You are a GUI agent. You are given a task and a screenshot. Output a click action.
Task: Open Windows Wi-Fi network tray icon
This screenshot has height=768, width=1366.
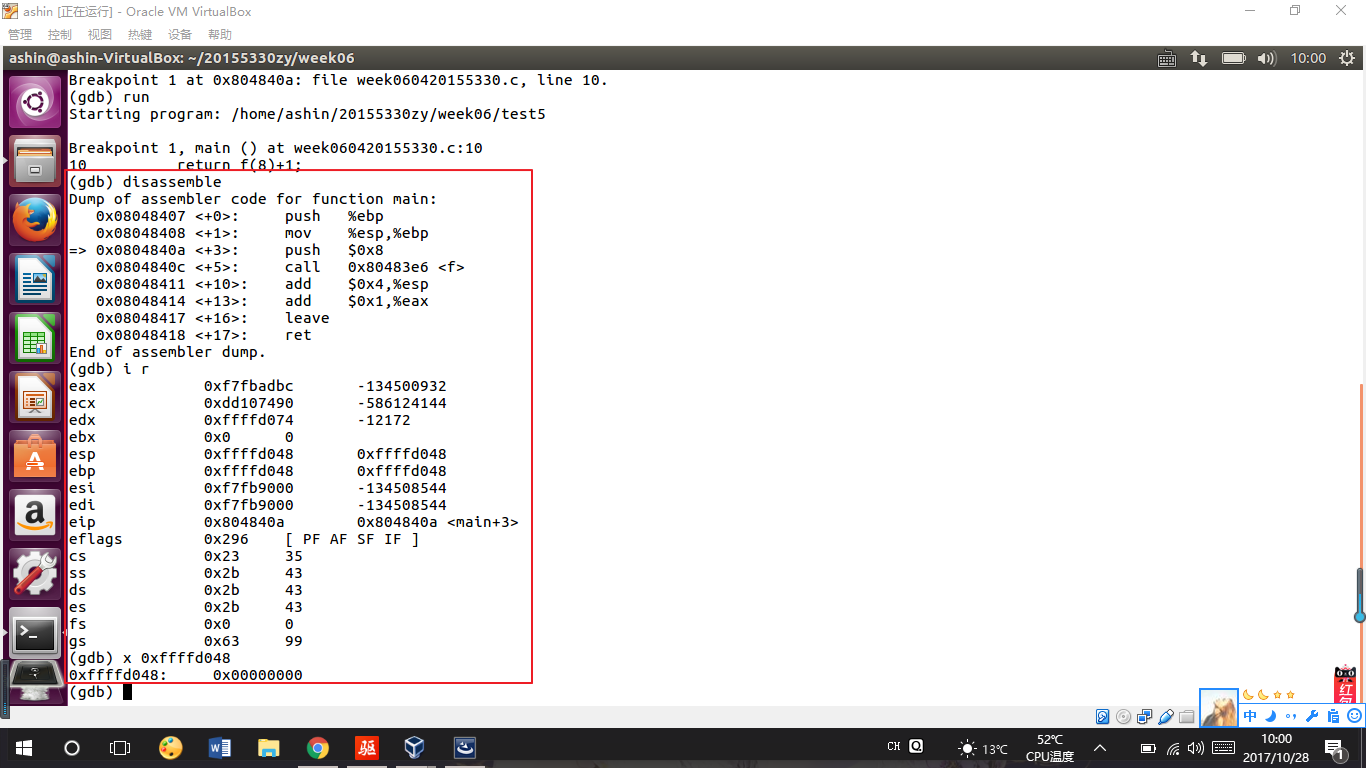point(1173,748)
